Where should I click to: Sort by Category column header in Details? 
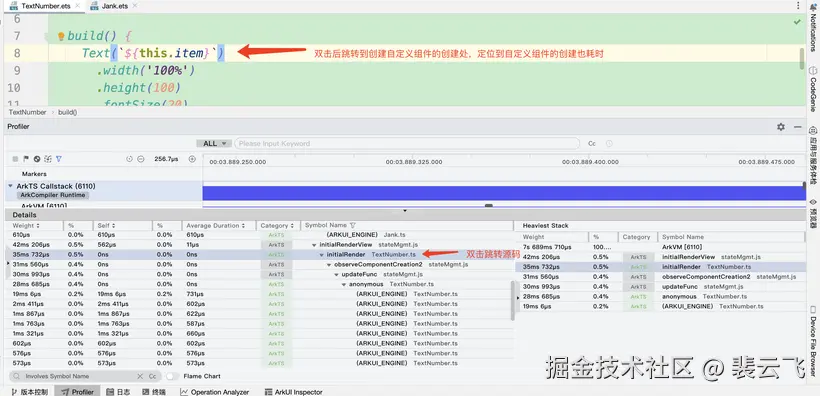(x=278, y=225)
